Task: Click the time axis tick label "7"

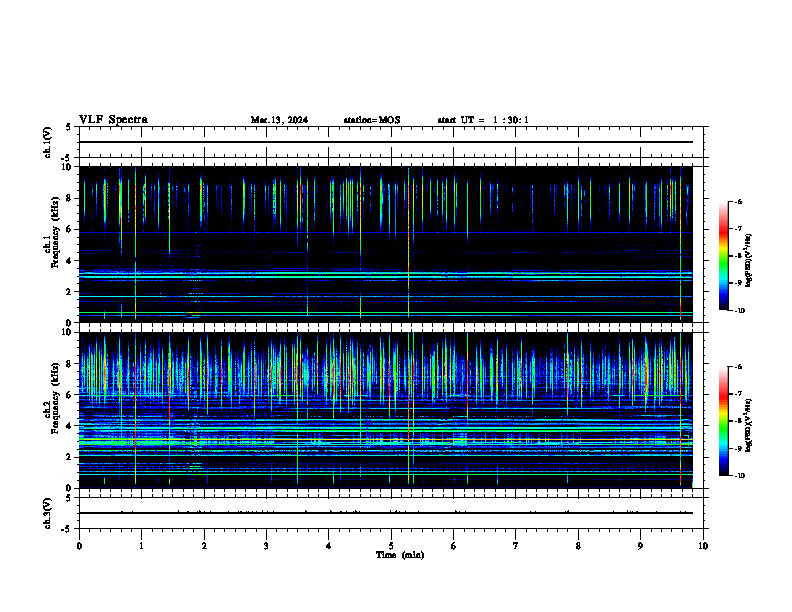Action: [x=516, y=546]
